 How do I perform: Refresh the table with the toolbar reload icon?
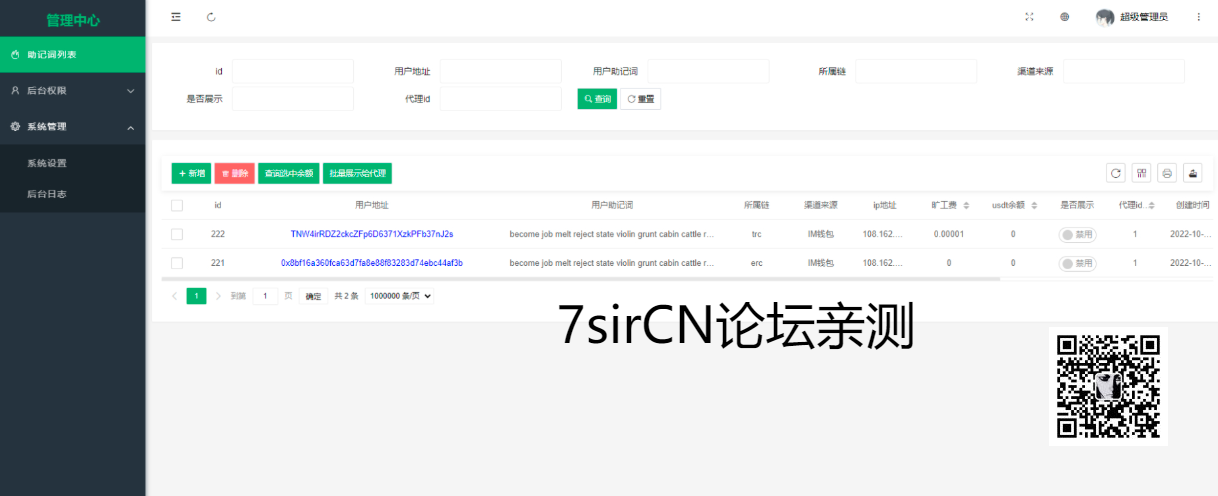1116,173
